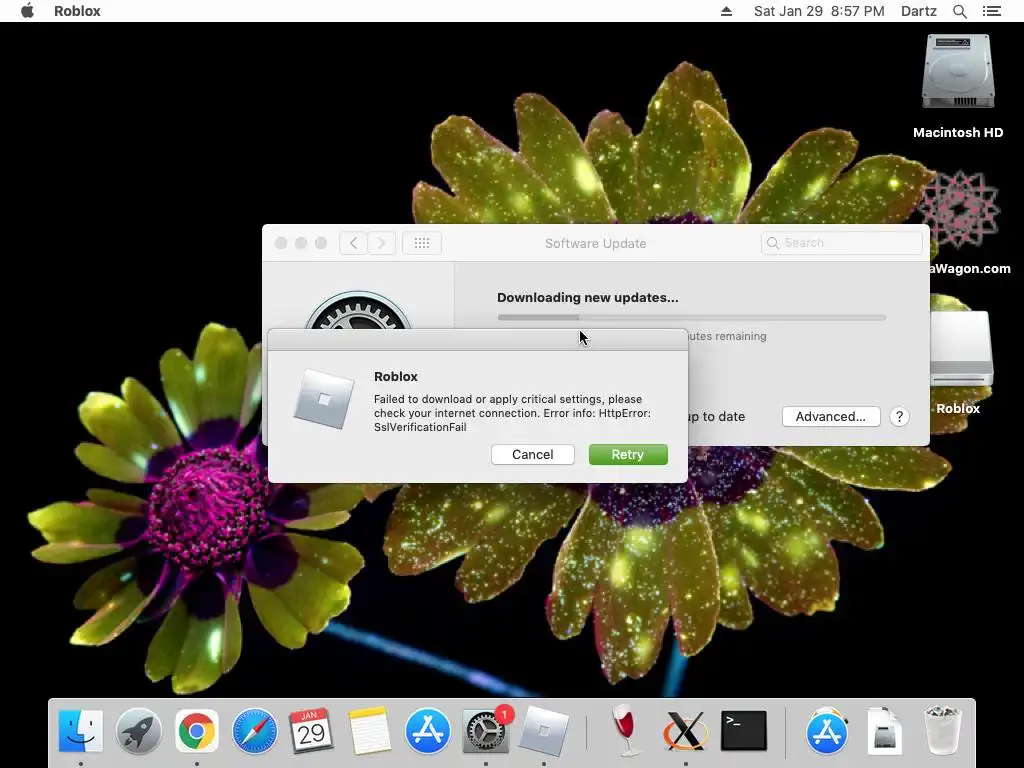The image size is (1024, 768).
Task: Select the Roblox disk on desktop
Action: click(x=958, y=362)
